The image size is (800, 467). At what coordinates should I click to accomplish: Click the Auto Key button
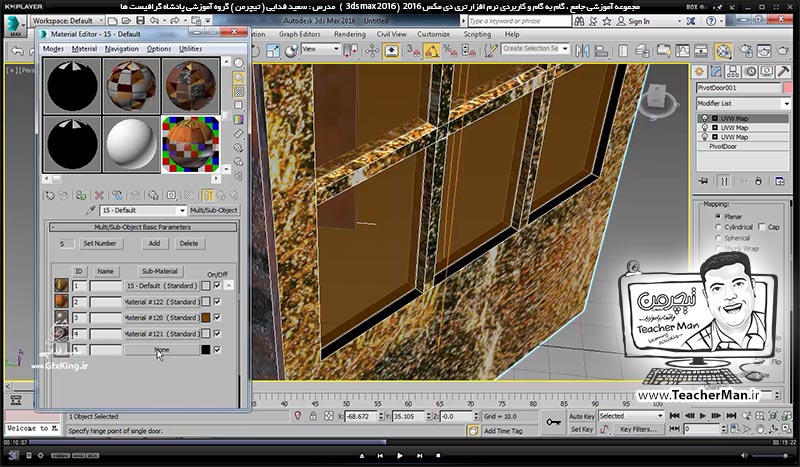tap(582, 416)
